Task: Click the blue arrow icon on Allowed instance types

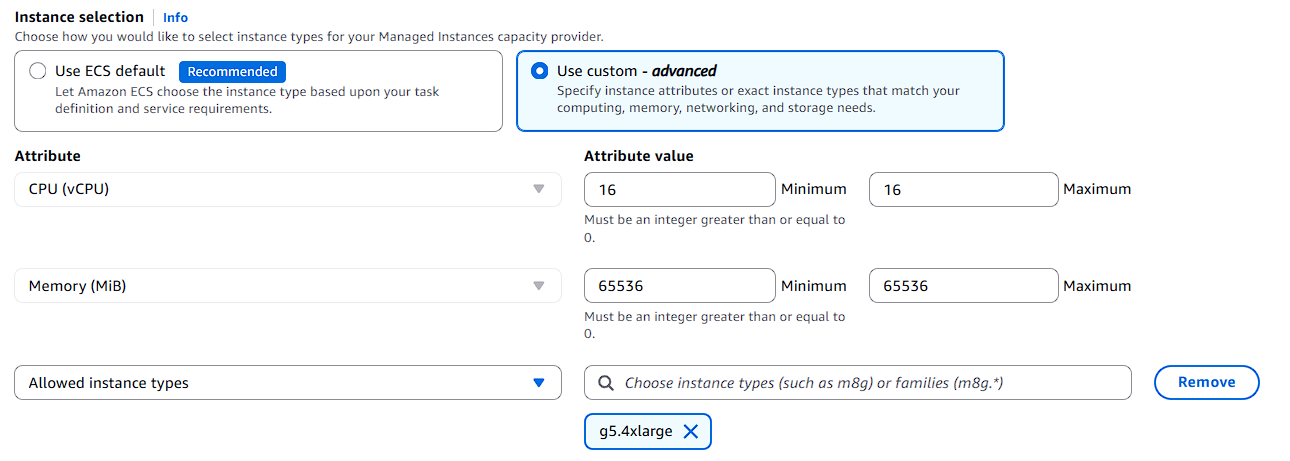Action: tap(539, 383)
